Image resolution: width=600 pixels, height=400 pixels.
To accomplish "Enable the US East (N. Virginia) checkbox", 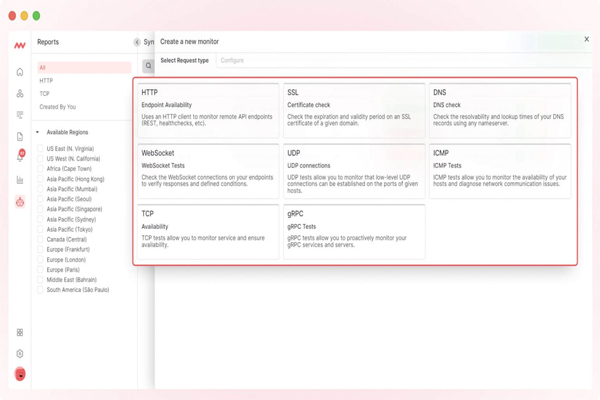I will pyautogui.click(x=41, y=147).
